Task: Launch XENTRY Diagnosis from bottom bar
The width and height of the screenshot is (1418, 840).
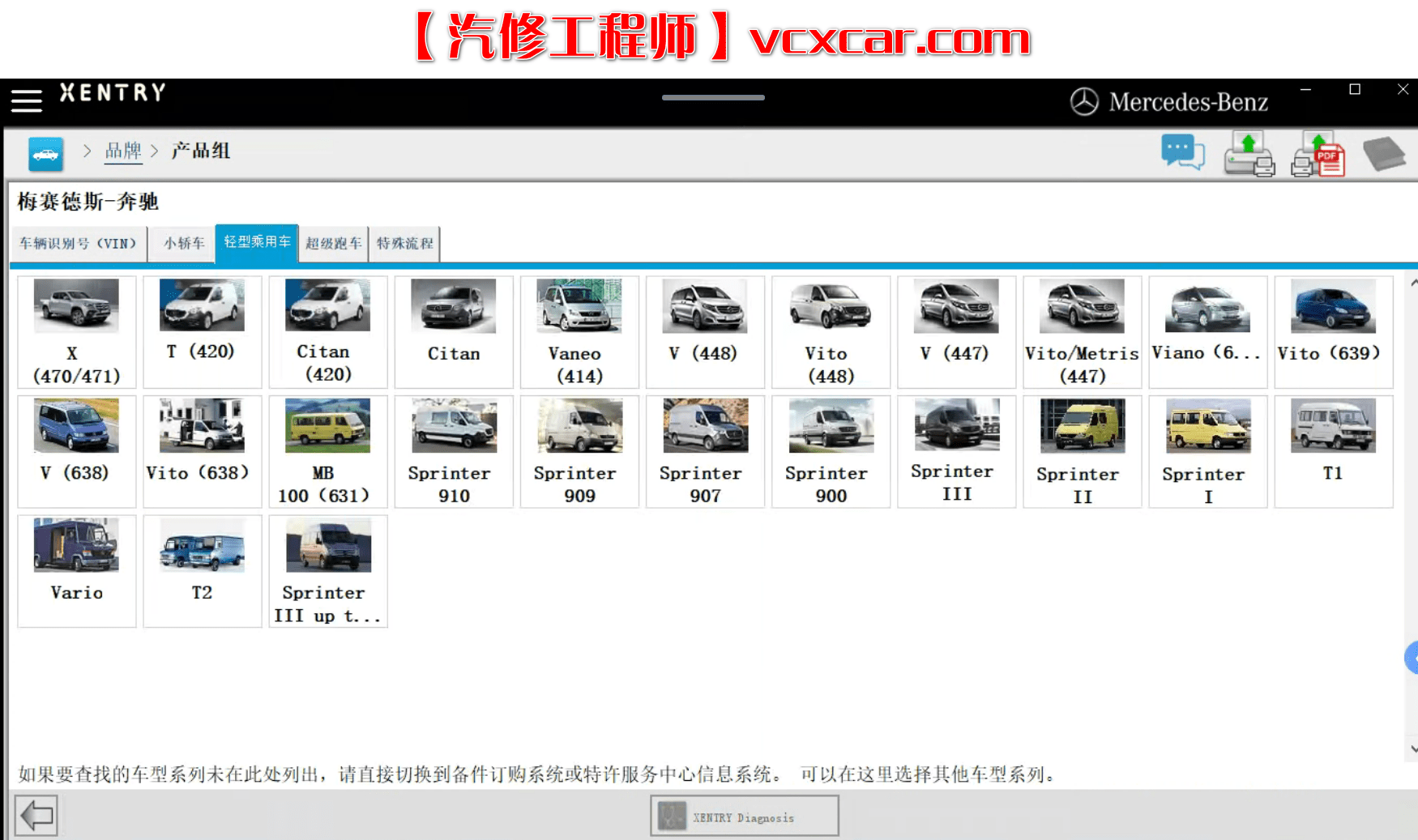Action: [743, 816]
